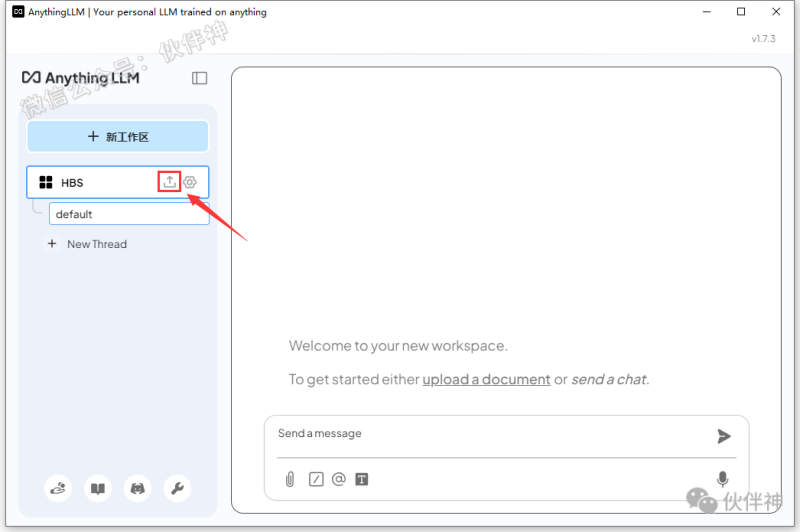Open slash commands menu icon

(316, 479)
